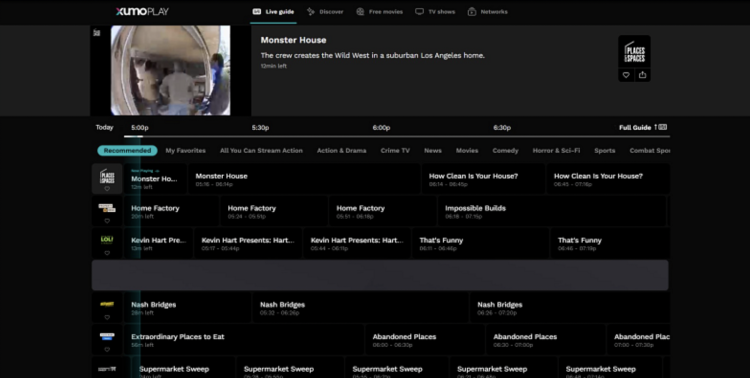This screenshot has height=378, width=750.
Task: Select the Recommended category
Action: click(x=127, y=151)
